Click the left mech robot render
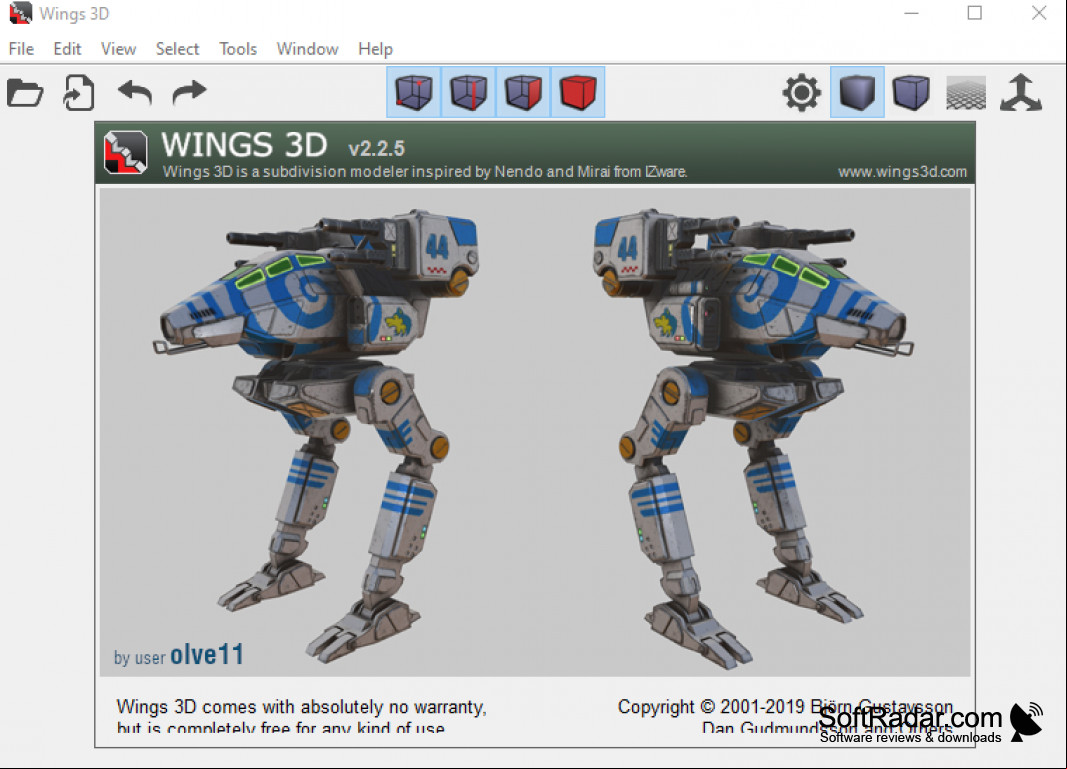 pos(317,436)
